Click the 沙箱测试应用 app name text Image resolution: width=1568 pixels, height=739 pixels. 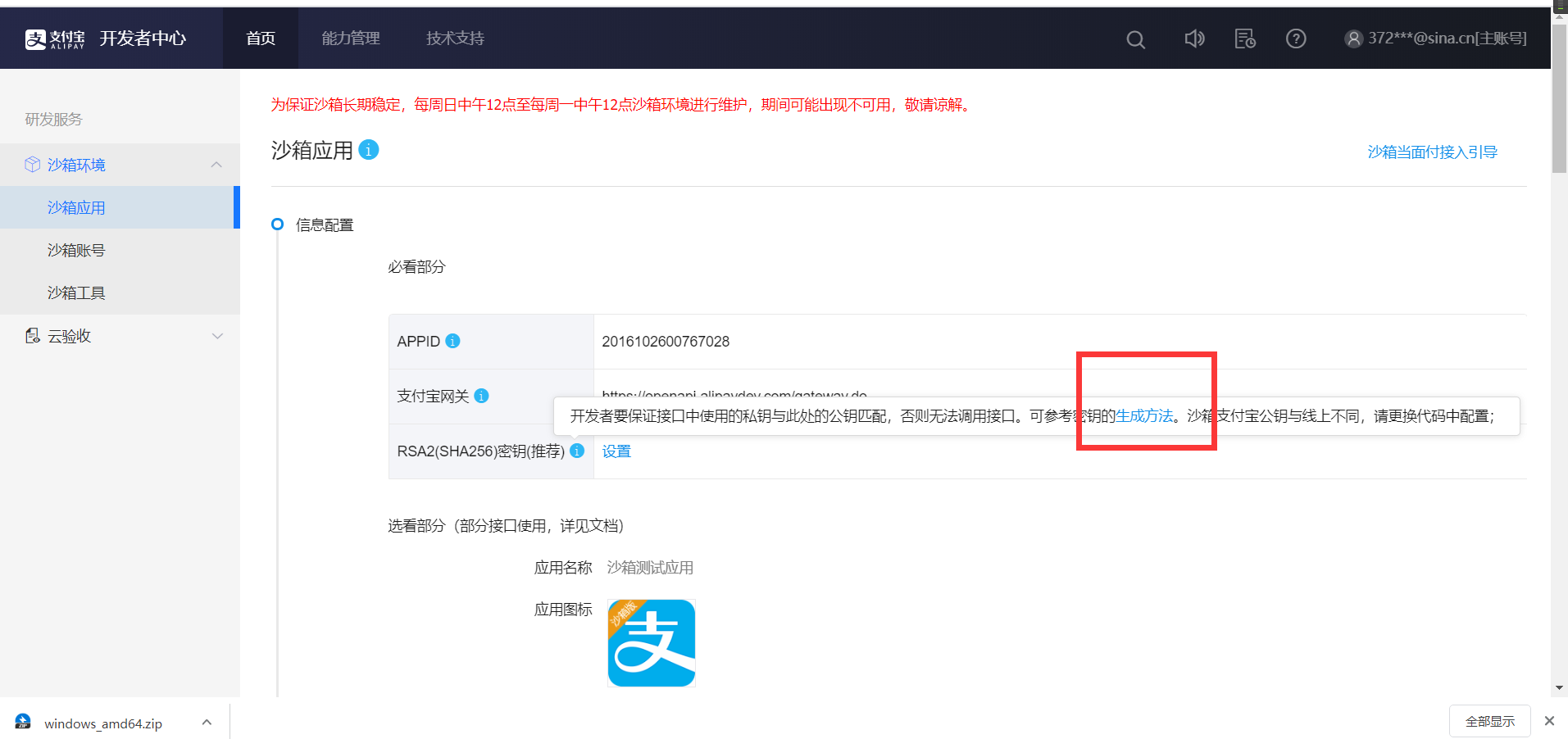650,568
